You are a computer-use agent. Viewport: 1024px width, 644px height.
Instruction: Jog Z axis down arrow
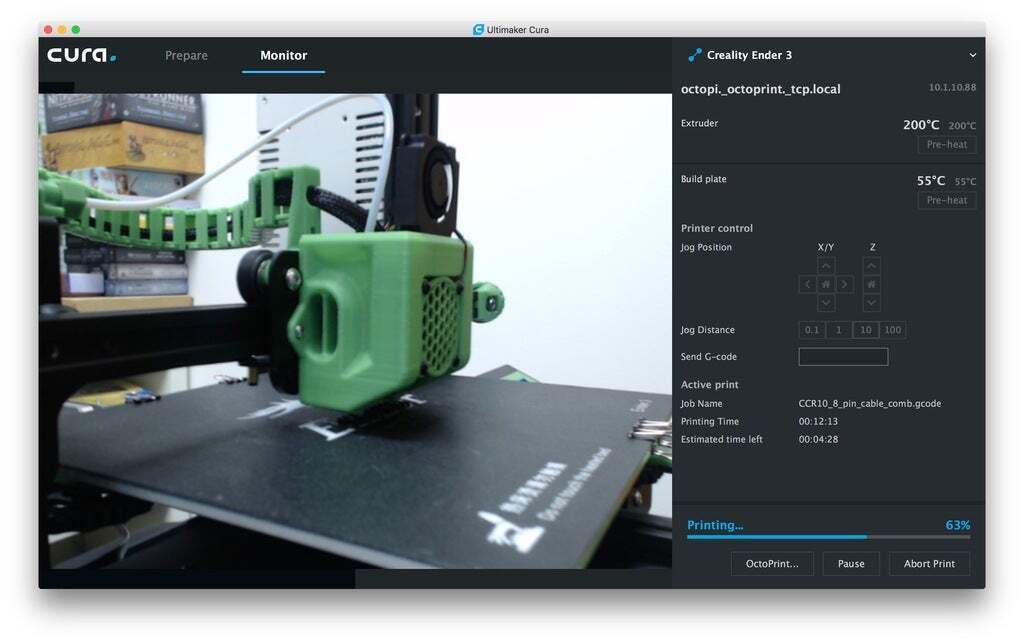tap(871, 302)
